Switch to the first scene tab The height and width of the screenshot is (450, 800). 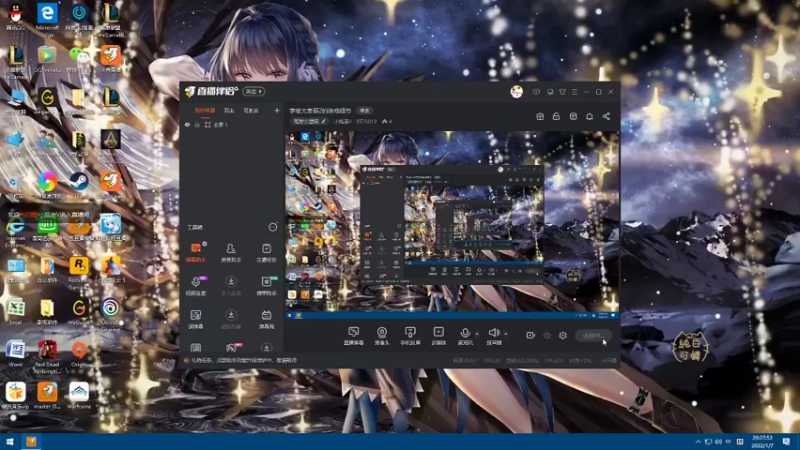pyautogui.click(x=205, y=110)
